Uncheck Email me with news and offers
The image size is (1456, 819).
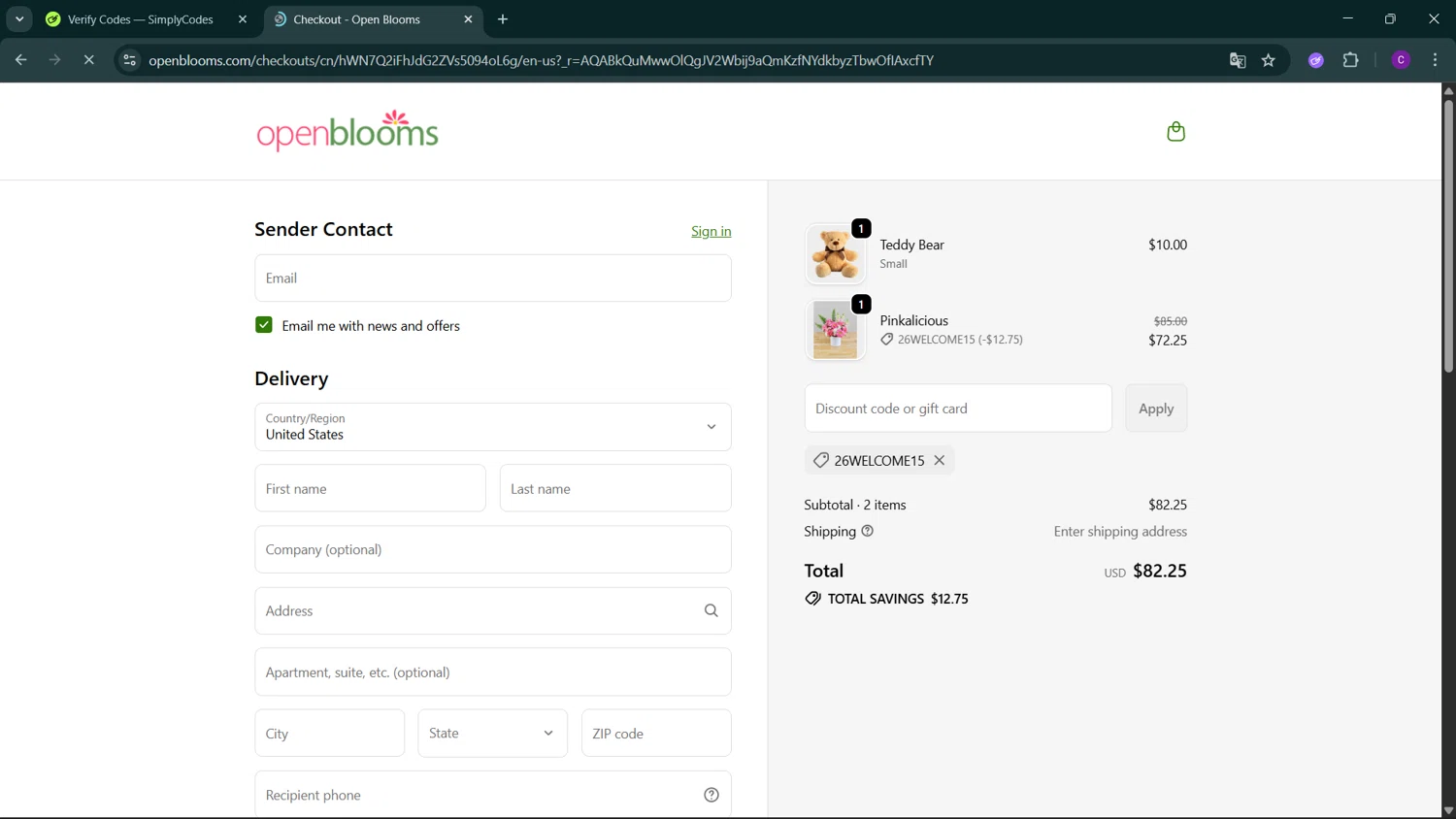[x=264, y=325]
